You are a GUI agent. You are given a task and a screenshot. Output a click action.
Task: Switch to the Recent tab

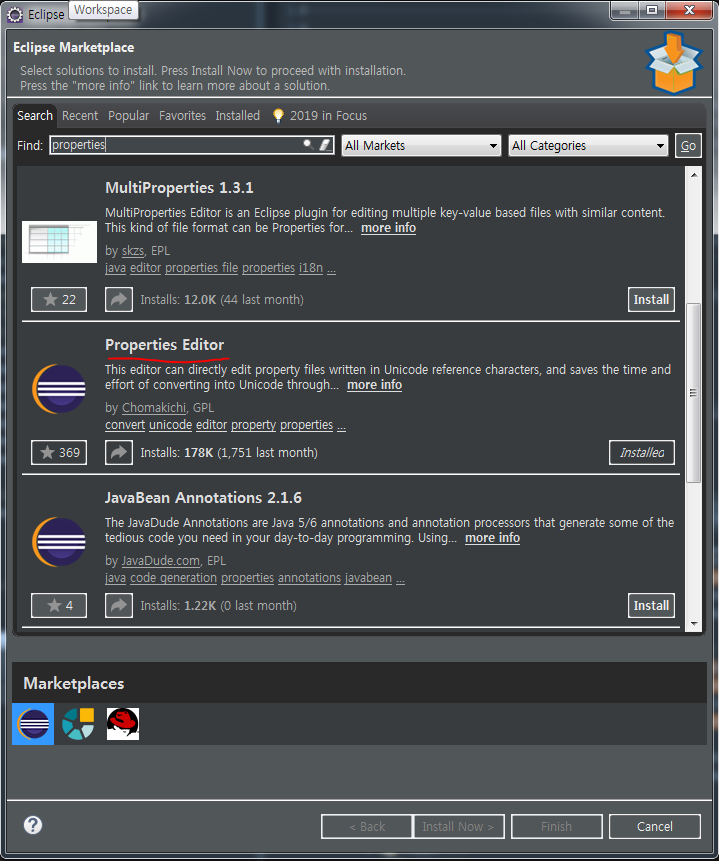(80, 115)
